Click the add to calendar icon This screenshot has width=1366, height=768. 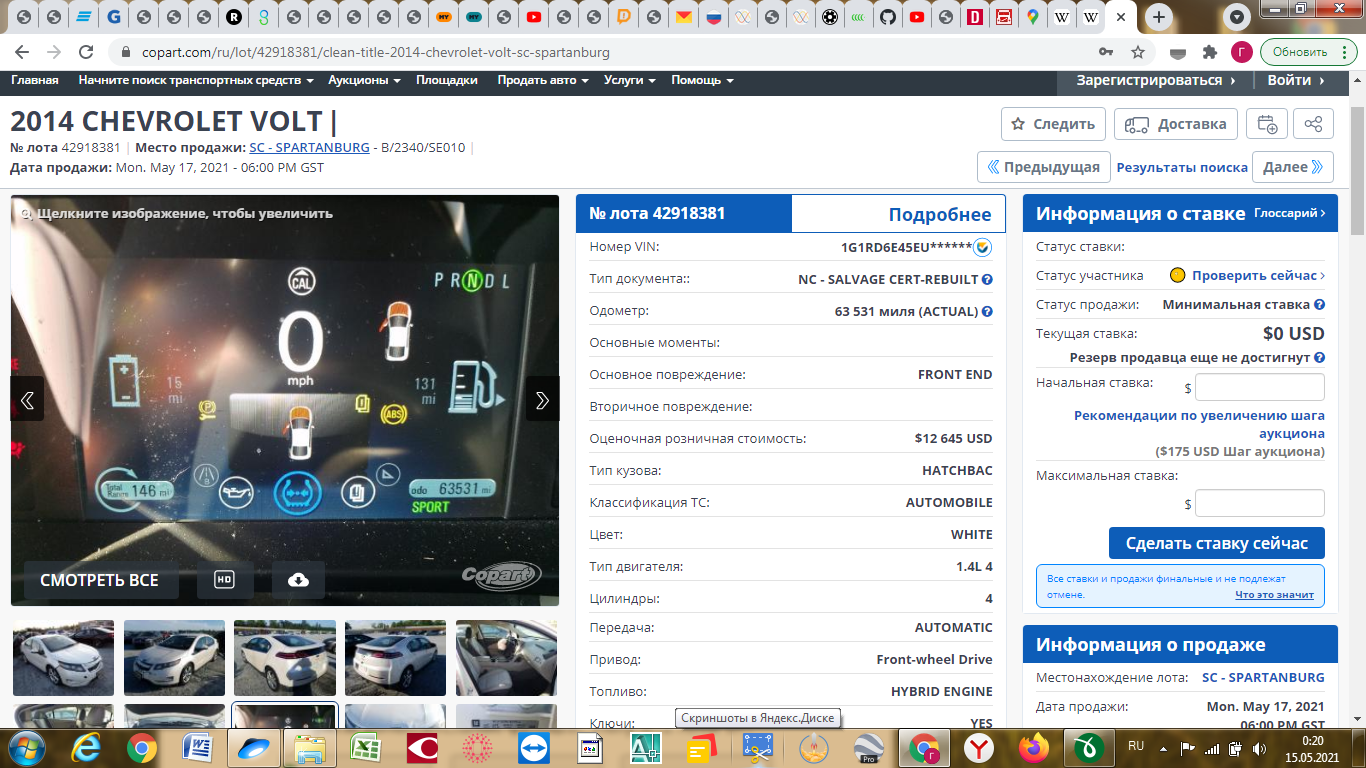pyautogui.click(x=1267, y=124)
